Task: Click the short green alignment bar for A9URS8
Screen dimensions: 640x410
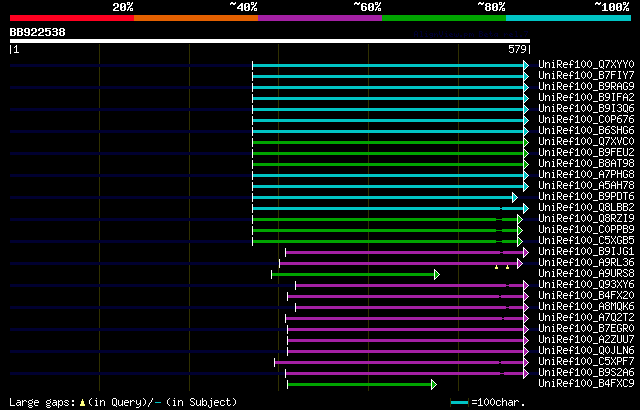Action: [x=353, y=275]
